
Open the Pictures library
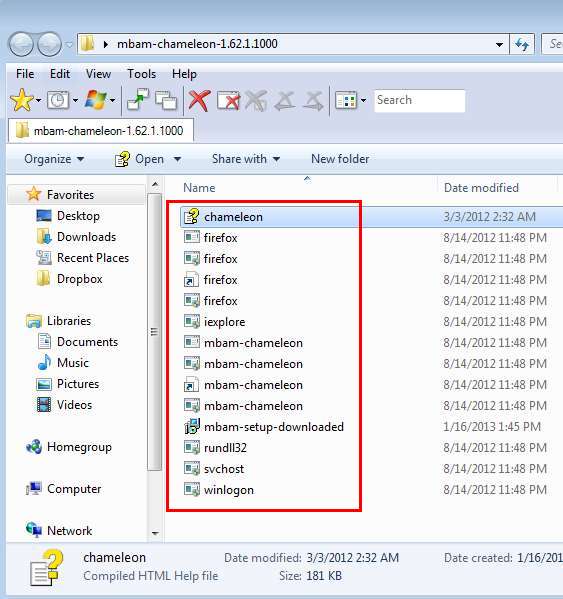[78, 384]
